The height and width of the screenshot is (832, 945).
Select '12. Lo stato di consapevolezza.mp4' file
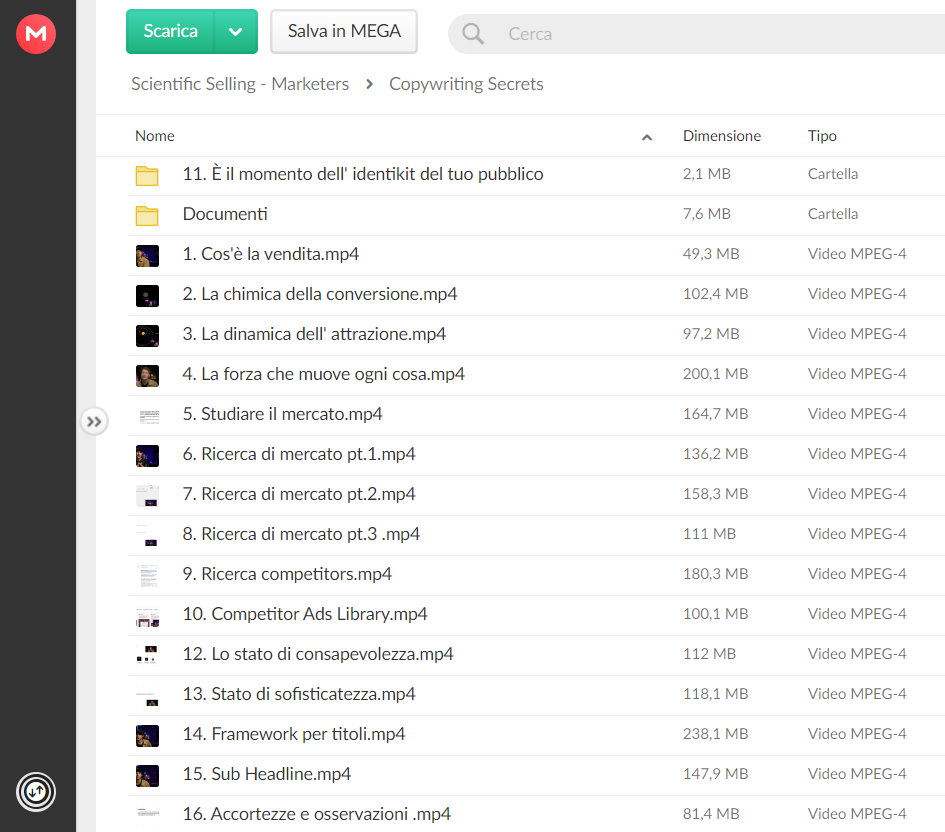point(536,655)
